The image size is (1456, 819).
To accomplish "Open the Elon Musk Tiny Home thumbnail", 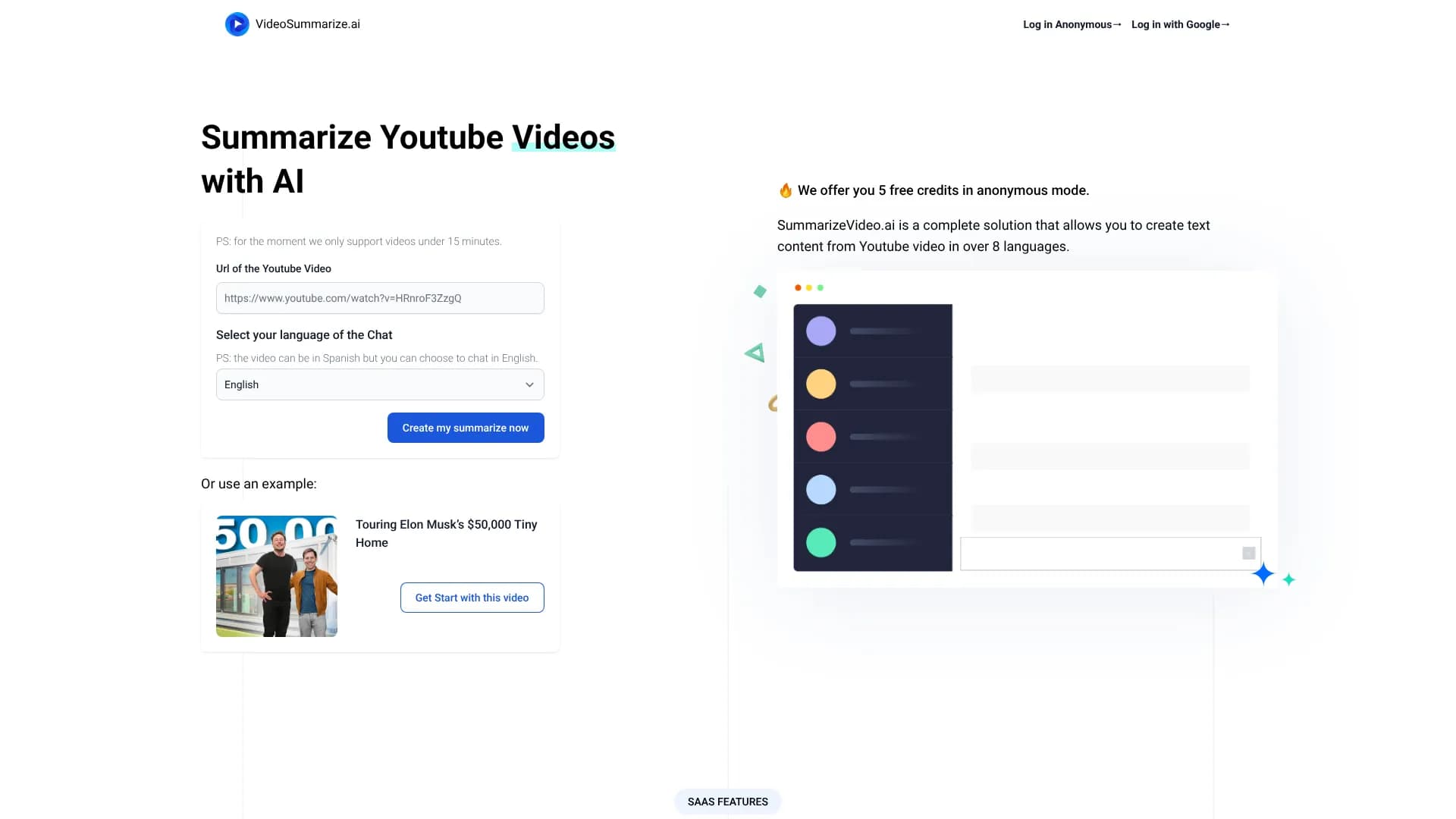I will pos(277,576).
